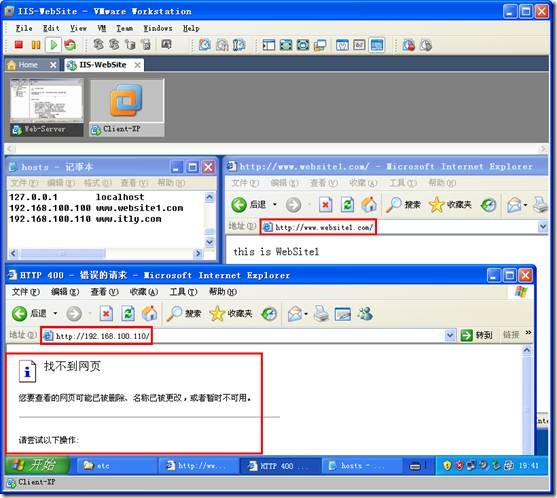This screenshot has height=498, width=557.
Task: Click the security shield tray icon
Action: 447,465
